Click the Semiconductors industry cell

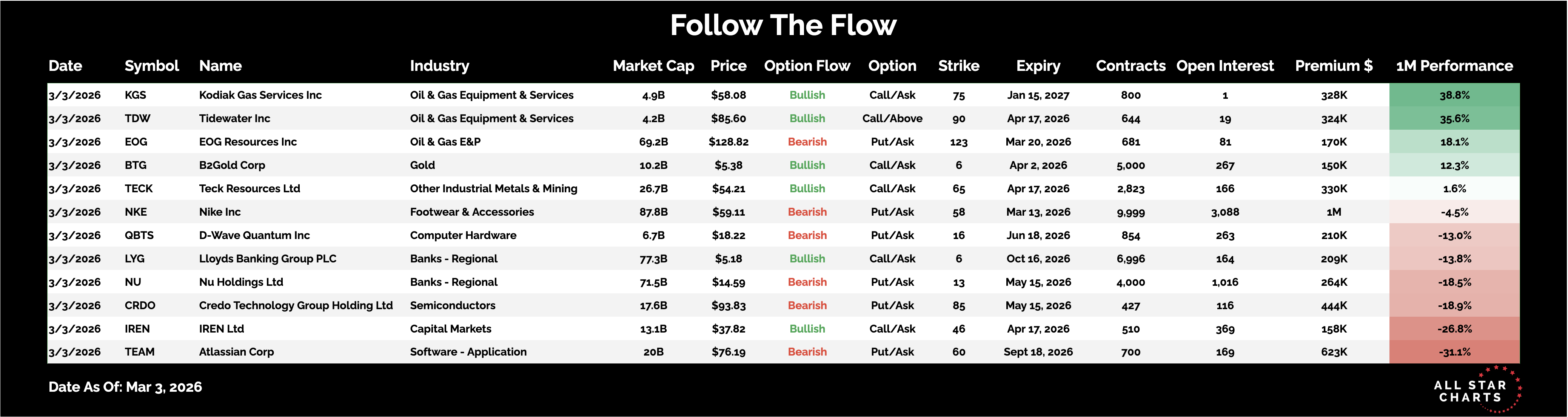452,305
